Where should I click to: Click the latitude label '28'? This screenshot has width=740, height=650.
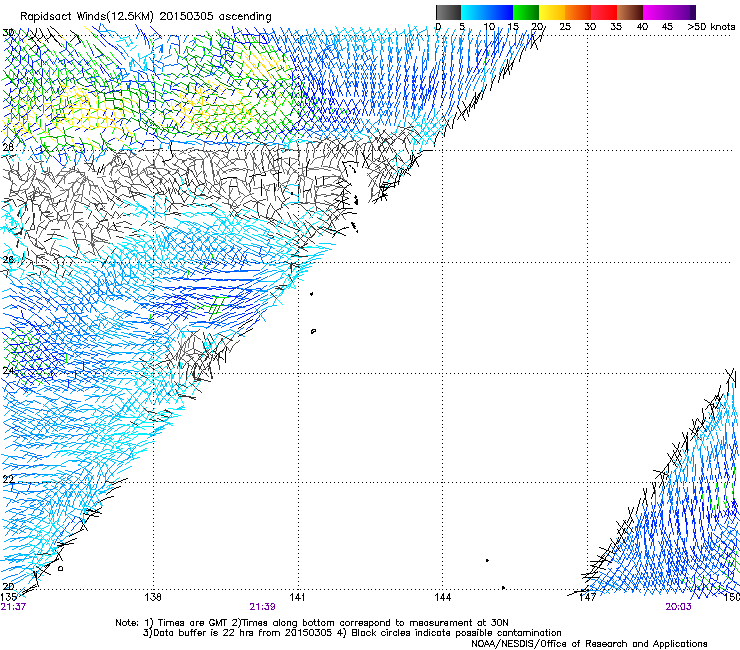(8, 147)
